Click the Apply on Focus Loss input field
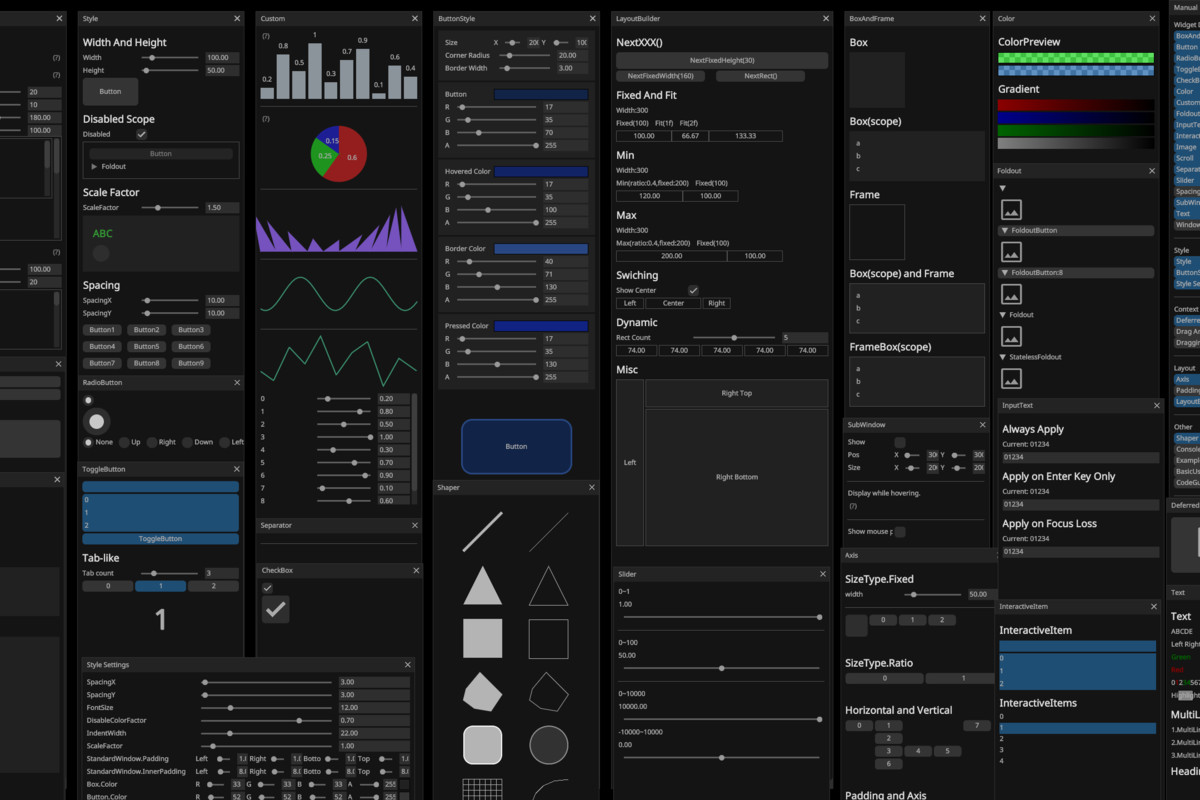The image size is (1200, 800). (x=1080, y=551)
